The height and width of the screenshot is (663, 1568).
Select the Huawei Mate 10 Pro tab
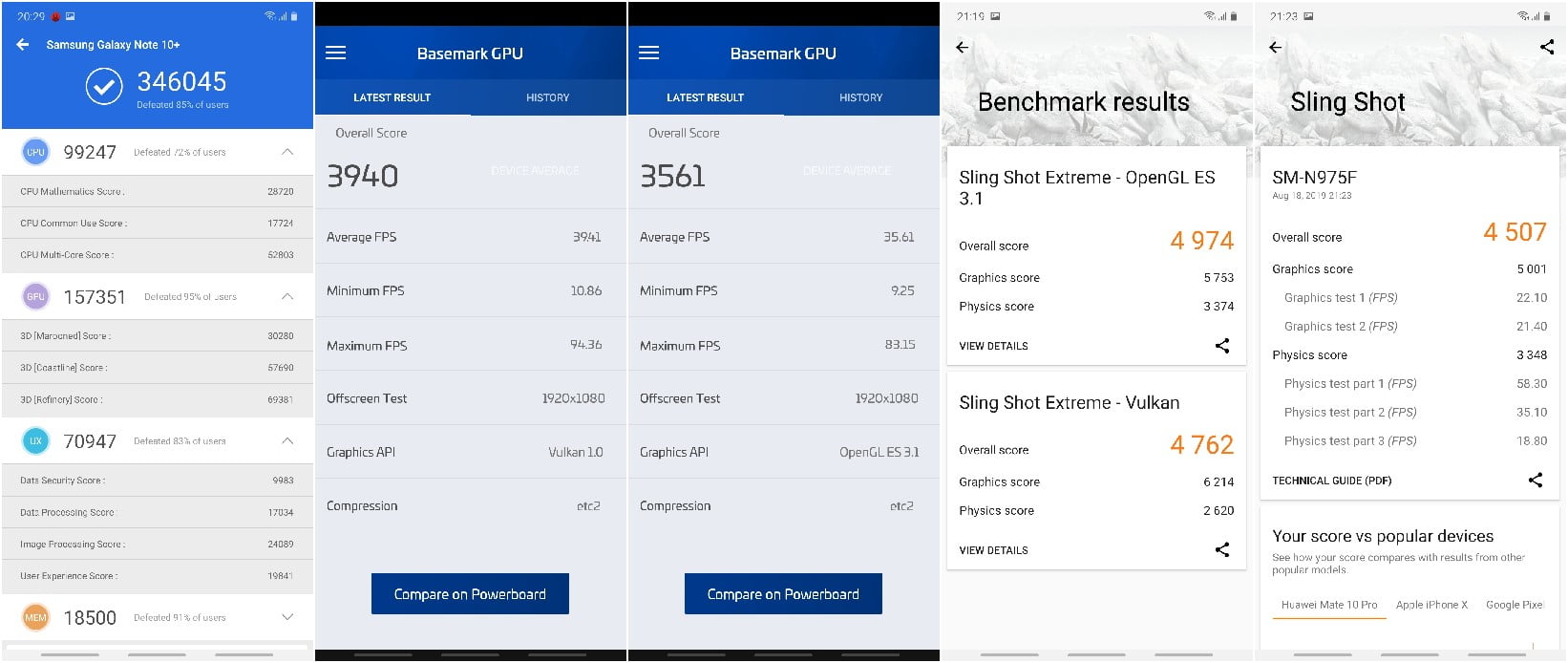point(1329,605)
